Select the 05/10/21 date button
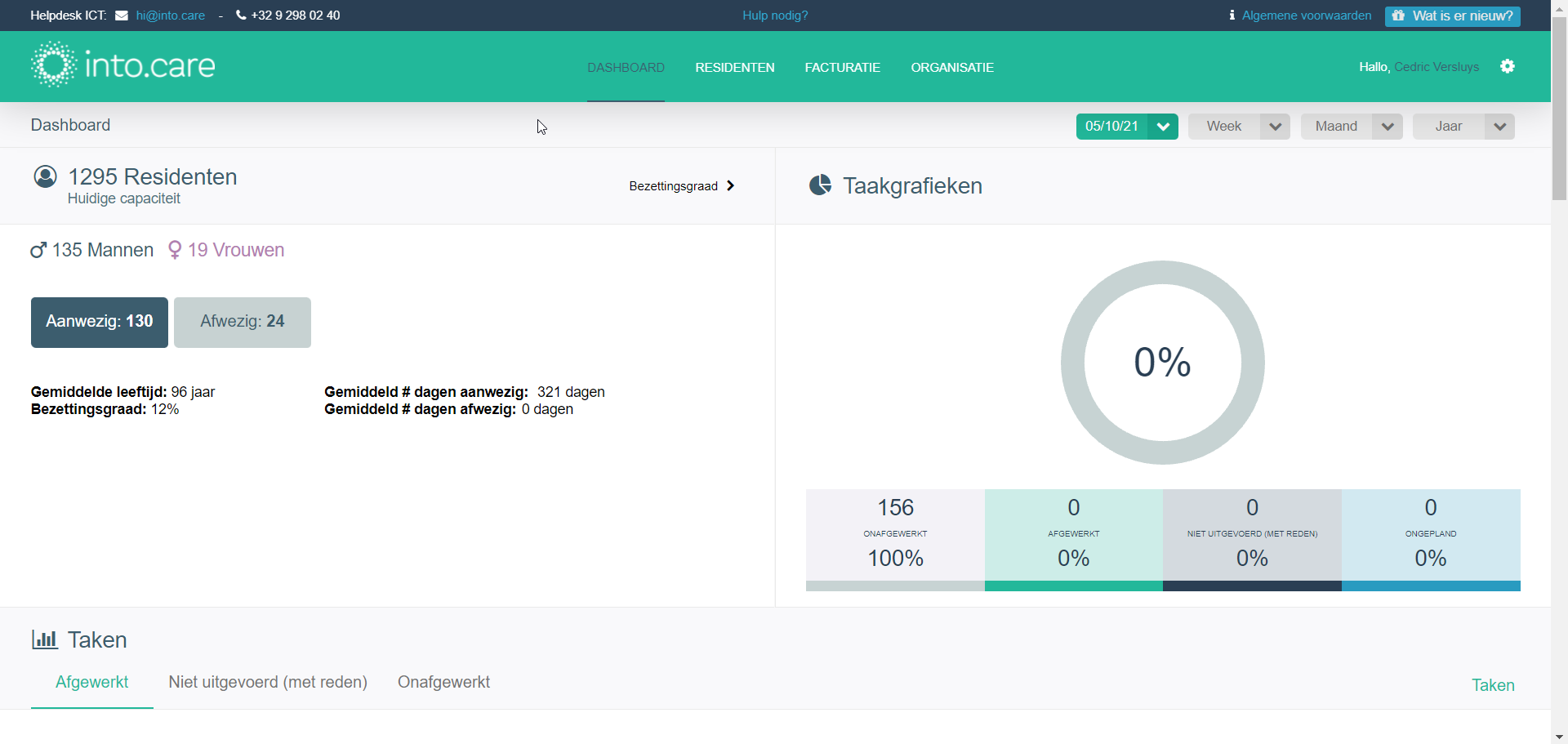1568x744 pixels. pos(1111,127)
